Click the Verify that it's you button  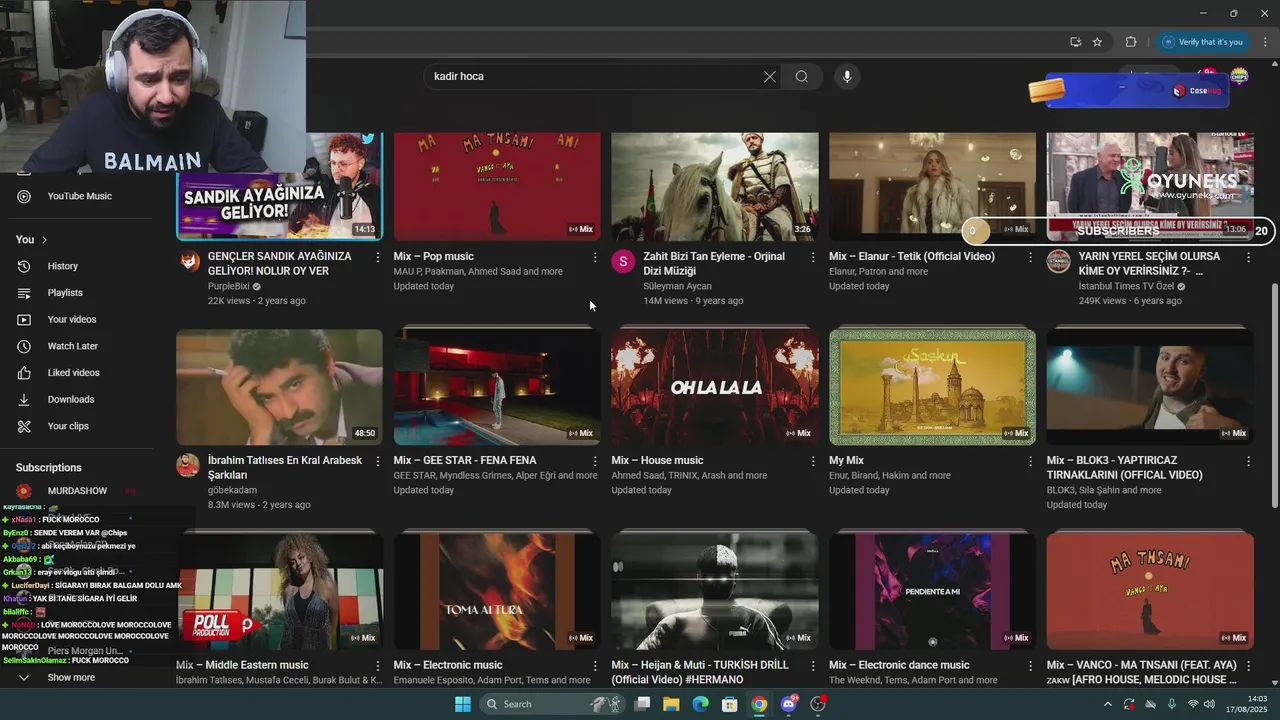pyautogui.click(x=1203, y=42)
